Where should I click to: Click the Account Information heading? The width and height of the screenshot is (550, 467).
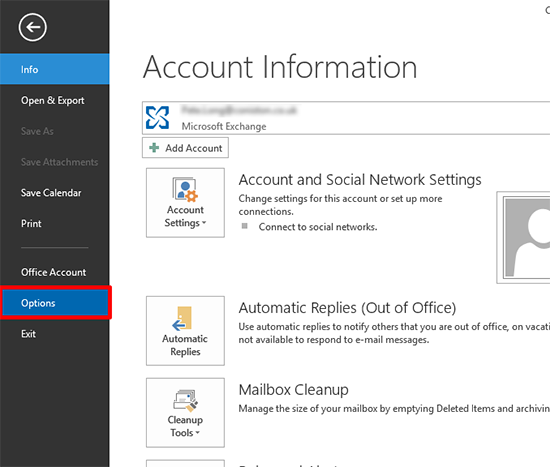(x=280, y=67)
